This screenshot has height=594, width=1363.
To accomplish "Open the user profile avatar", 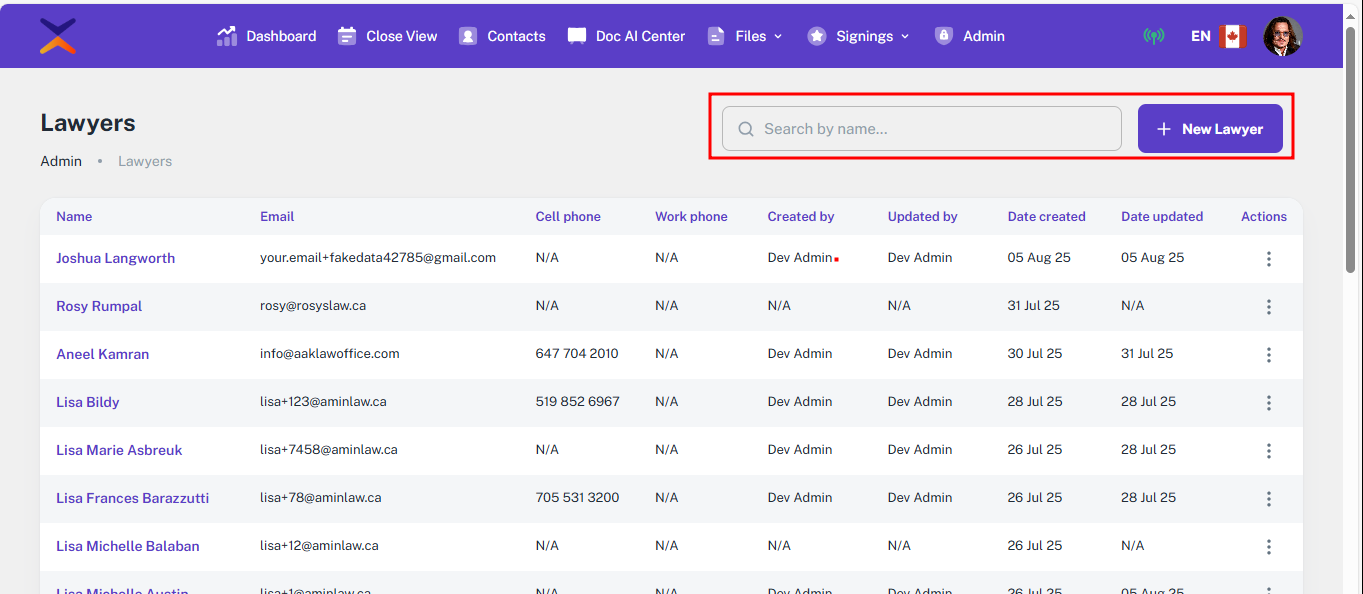I will [x=1283, y=36].
